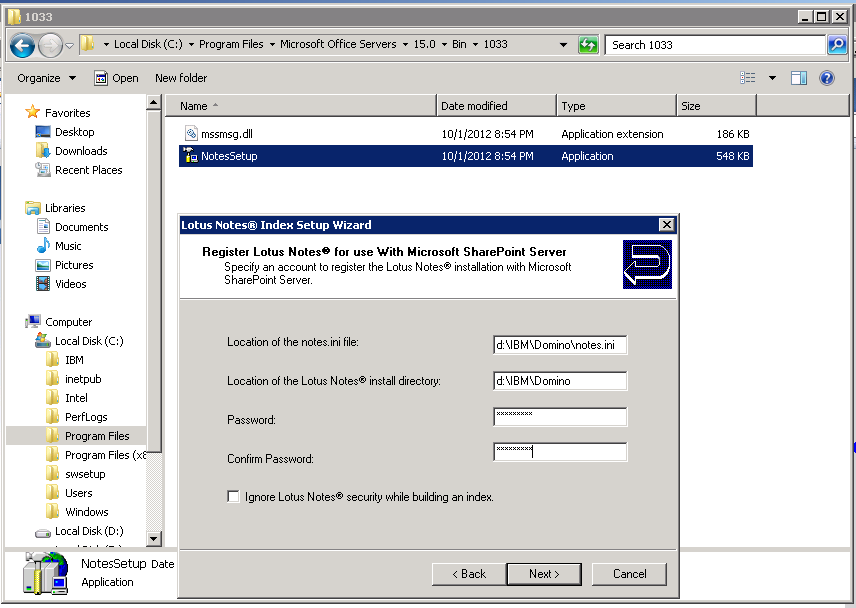Click Local Disk (C:) in the address path
Screen dimensions: 856x608
click(x=148, y=44)
